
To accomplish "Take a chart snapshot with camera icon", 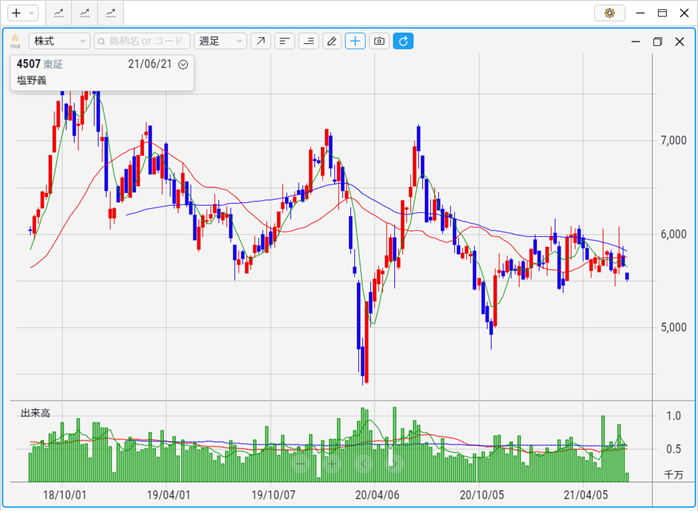I will [379, 41].
